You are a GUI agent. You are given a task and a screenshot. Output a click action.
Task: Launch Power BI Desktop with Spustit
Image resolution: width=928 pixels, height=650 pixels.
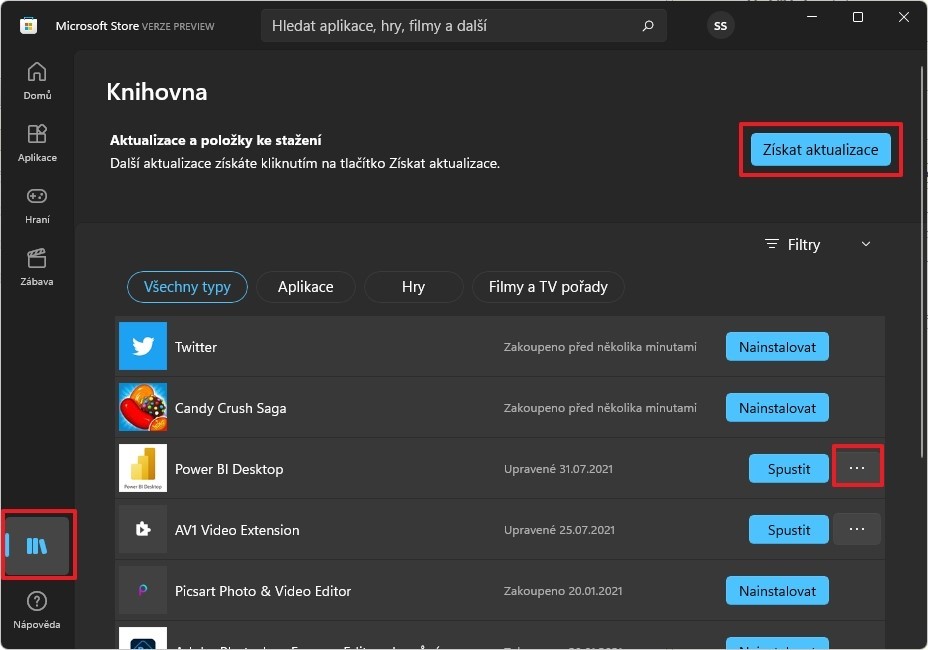(x=789, y=469)
